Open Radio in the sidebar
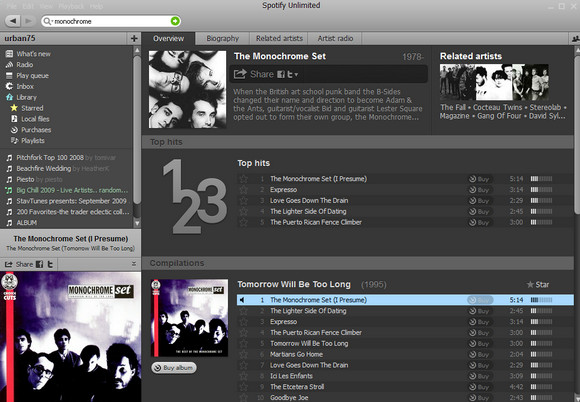The width and height of the screenshot is (580, 402). [x=24, y=65]
